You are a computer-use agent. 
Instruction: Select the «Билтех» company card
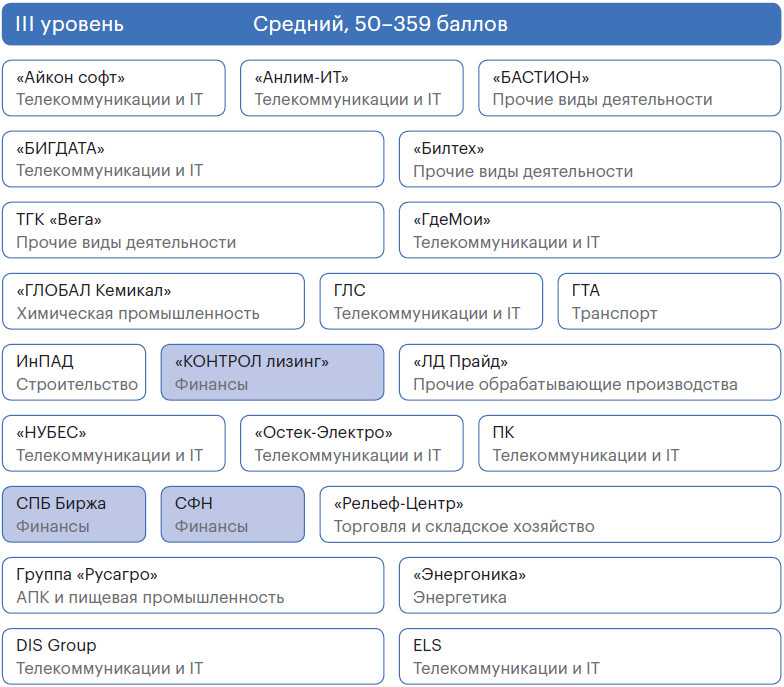click(x=589, y=159)
